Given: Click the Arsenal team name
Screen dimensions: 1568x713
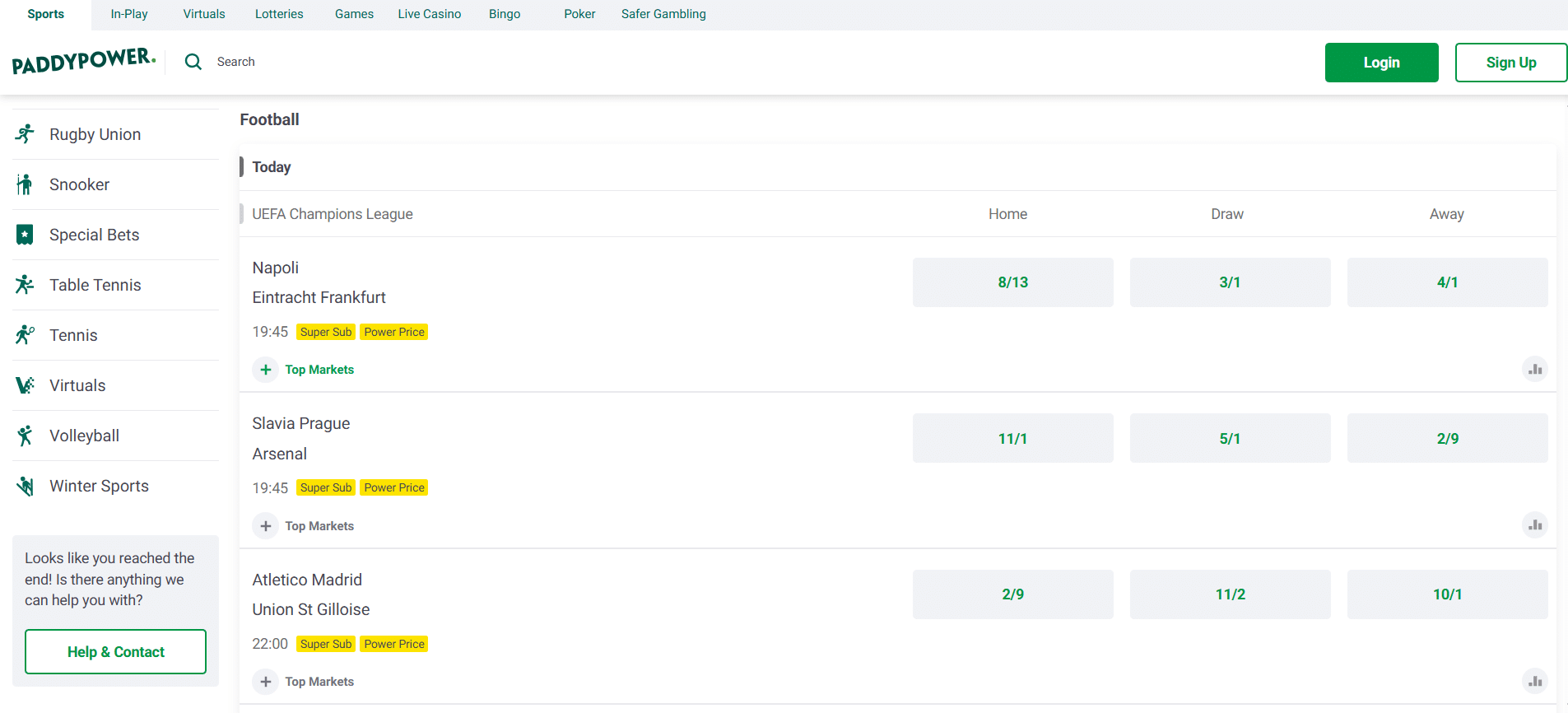Looking at the screenshot, I should coord(280,454).
